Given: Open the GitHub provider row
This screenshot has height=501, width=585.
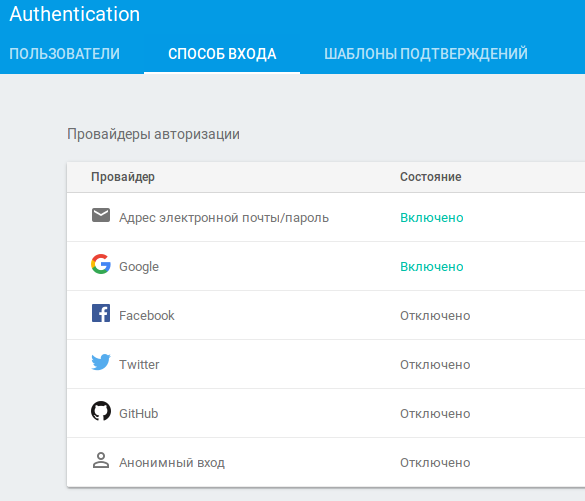Looking at the screenshot, I should 326,413.
